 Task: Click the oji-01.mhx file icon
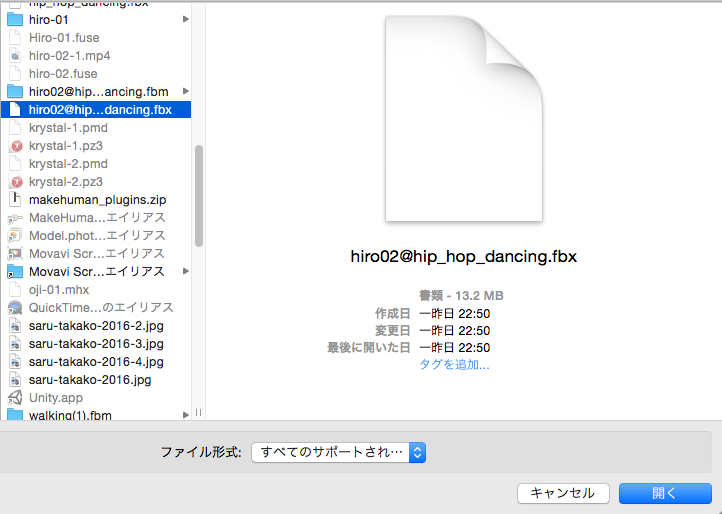[x=15, y=290]
